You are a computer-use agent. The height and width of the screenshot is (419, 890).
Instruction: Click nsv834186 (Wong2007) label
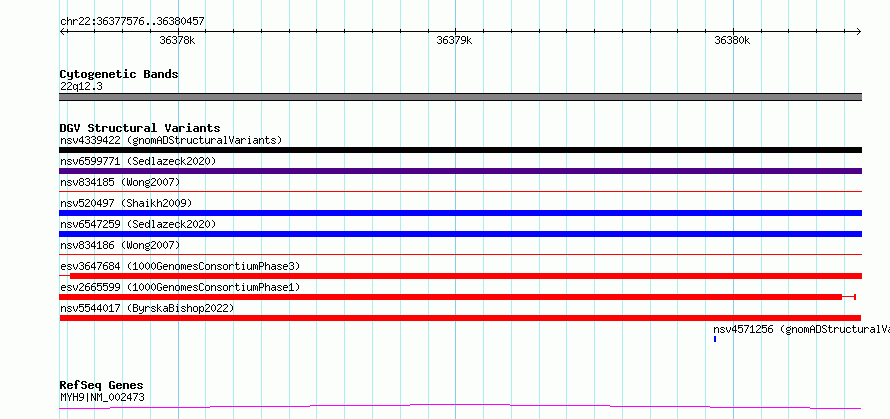pyautogui.click(x=120, y=245)
